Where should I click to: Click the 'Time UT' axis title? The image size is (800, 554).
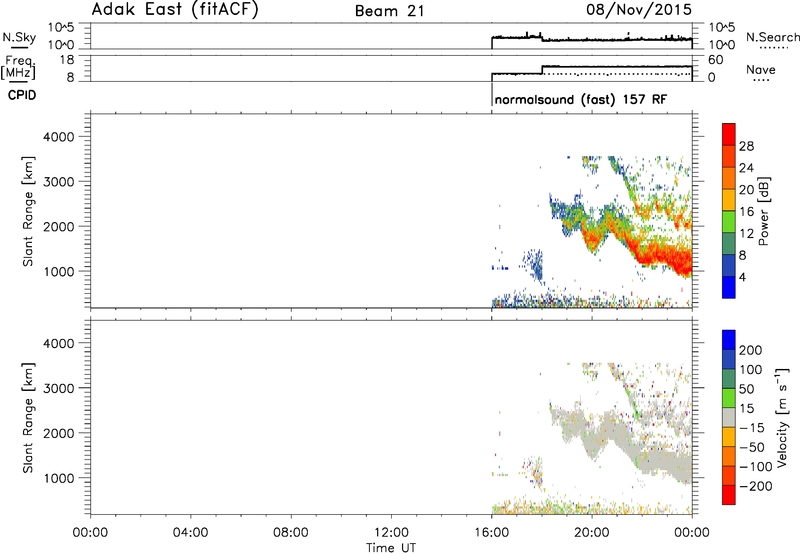coord(391,548)
